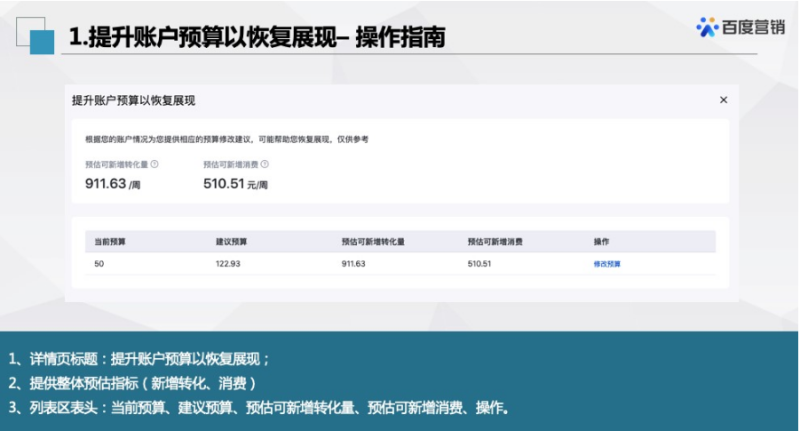This screenshot has width=800, height=431.
Task: Click note line 2 about 提供整体预估指标
Action: [132, 383]
